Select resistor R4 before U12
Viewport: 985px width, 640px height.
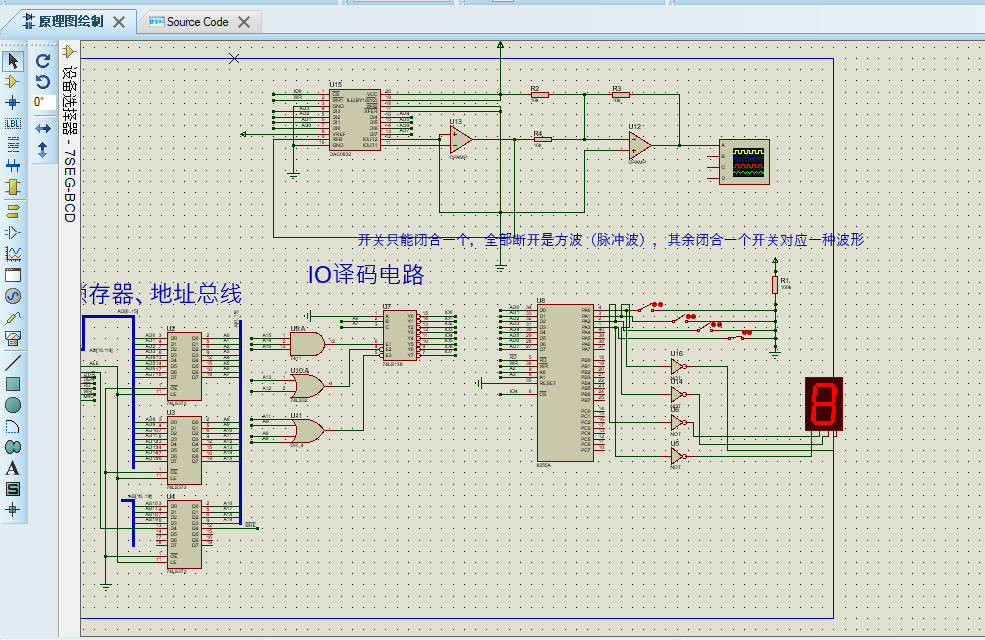(x=542, y=139)
